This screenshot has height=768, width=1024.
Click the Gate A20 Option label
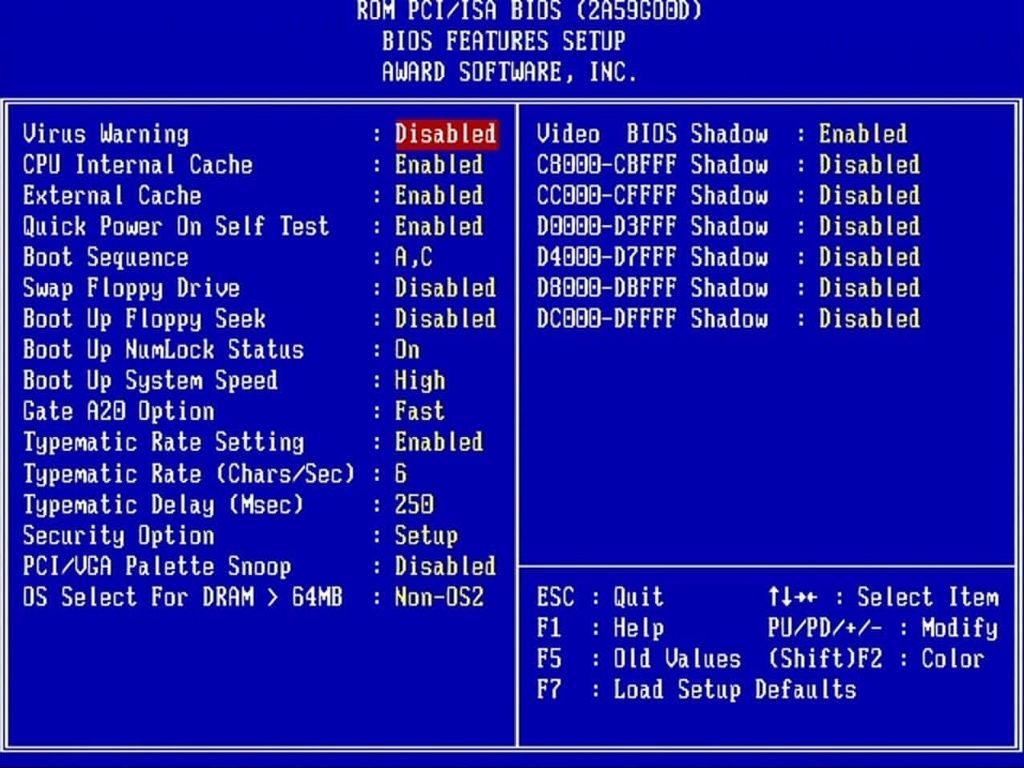[118, 411]
